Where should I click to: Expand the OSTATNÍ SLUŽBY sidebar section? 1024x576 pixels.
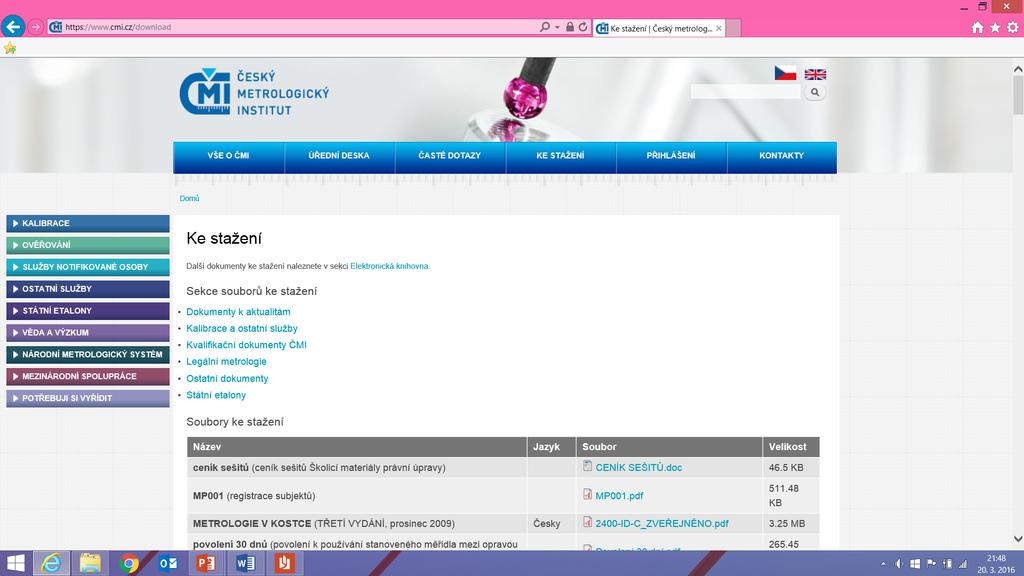pos(88,289)
